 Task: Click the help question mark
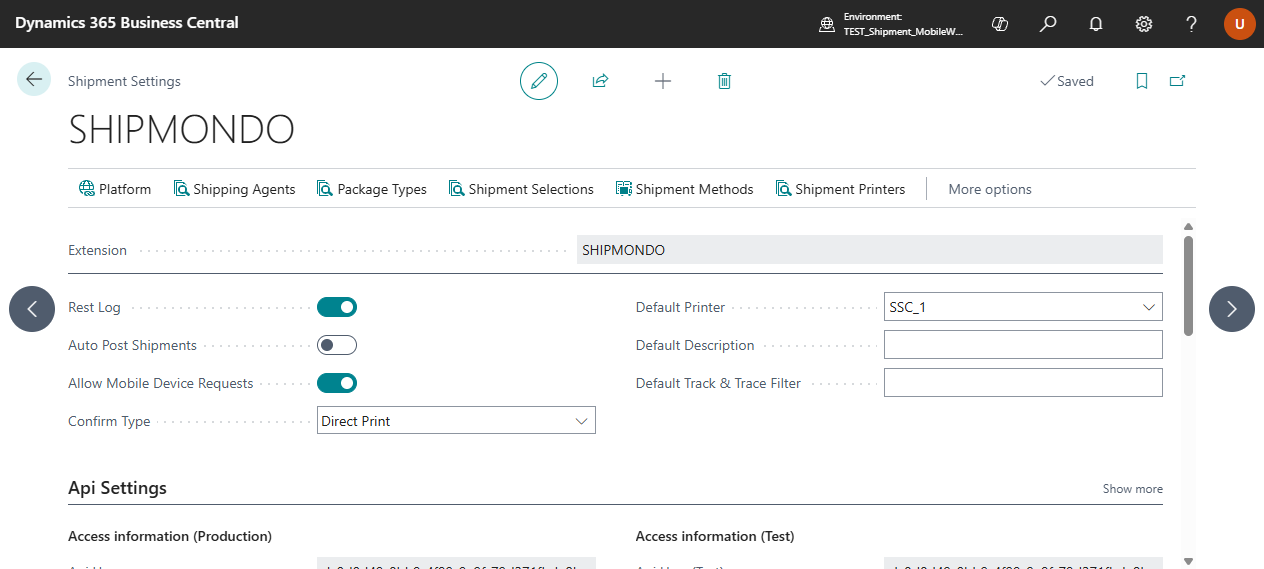pyautogui.click(x=1191, y=24)
